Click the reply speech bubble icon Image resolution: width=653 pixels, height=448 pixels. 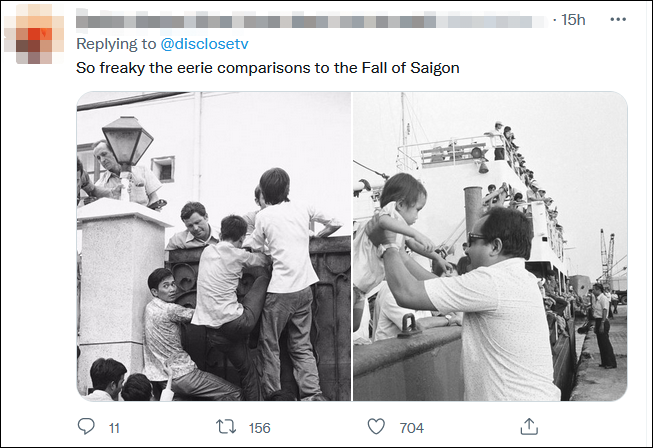87,427
